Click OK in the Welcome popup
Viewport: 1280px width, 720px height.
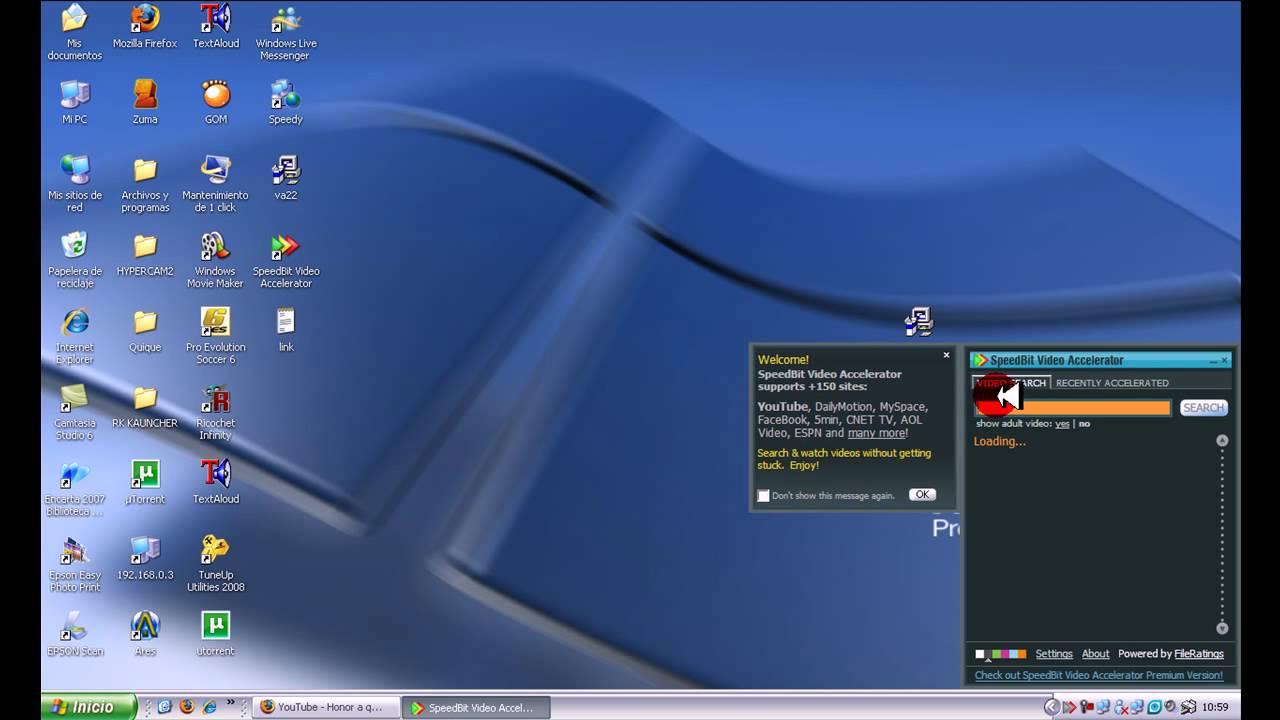pos(922,494)
